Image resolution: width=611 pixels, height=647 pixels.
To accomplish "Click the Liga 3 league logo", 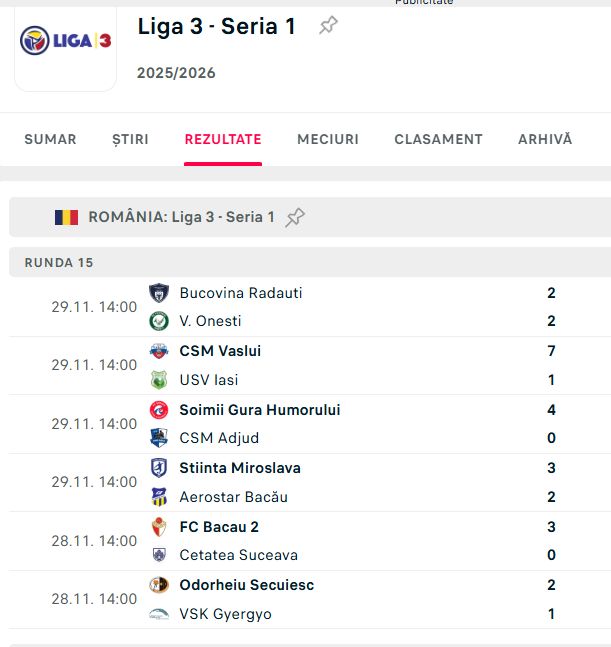I will [x=66, y=41].
